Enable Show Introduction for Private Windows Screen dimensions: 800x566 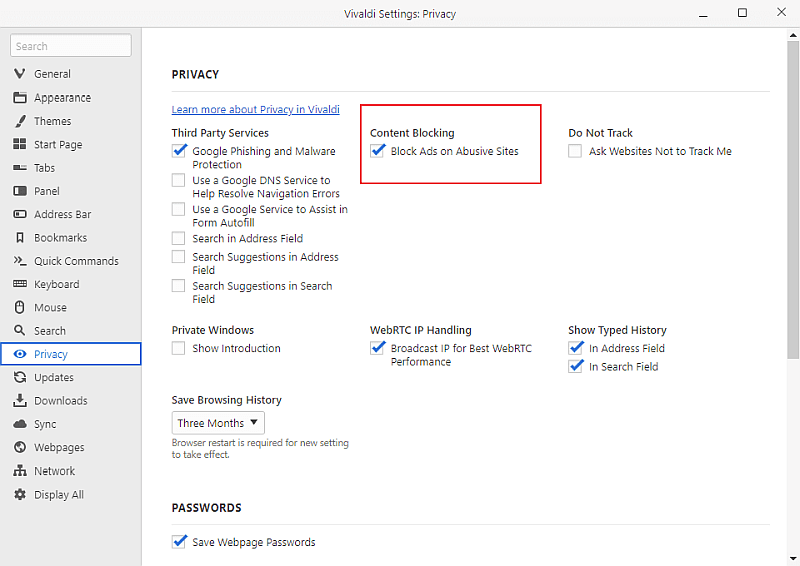pyautogui.click(x=179, y=348)
